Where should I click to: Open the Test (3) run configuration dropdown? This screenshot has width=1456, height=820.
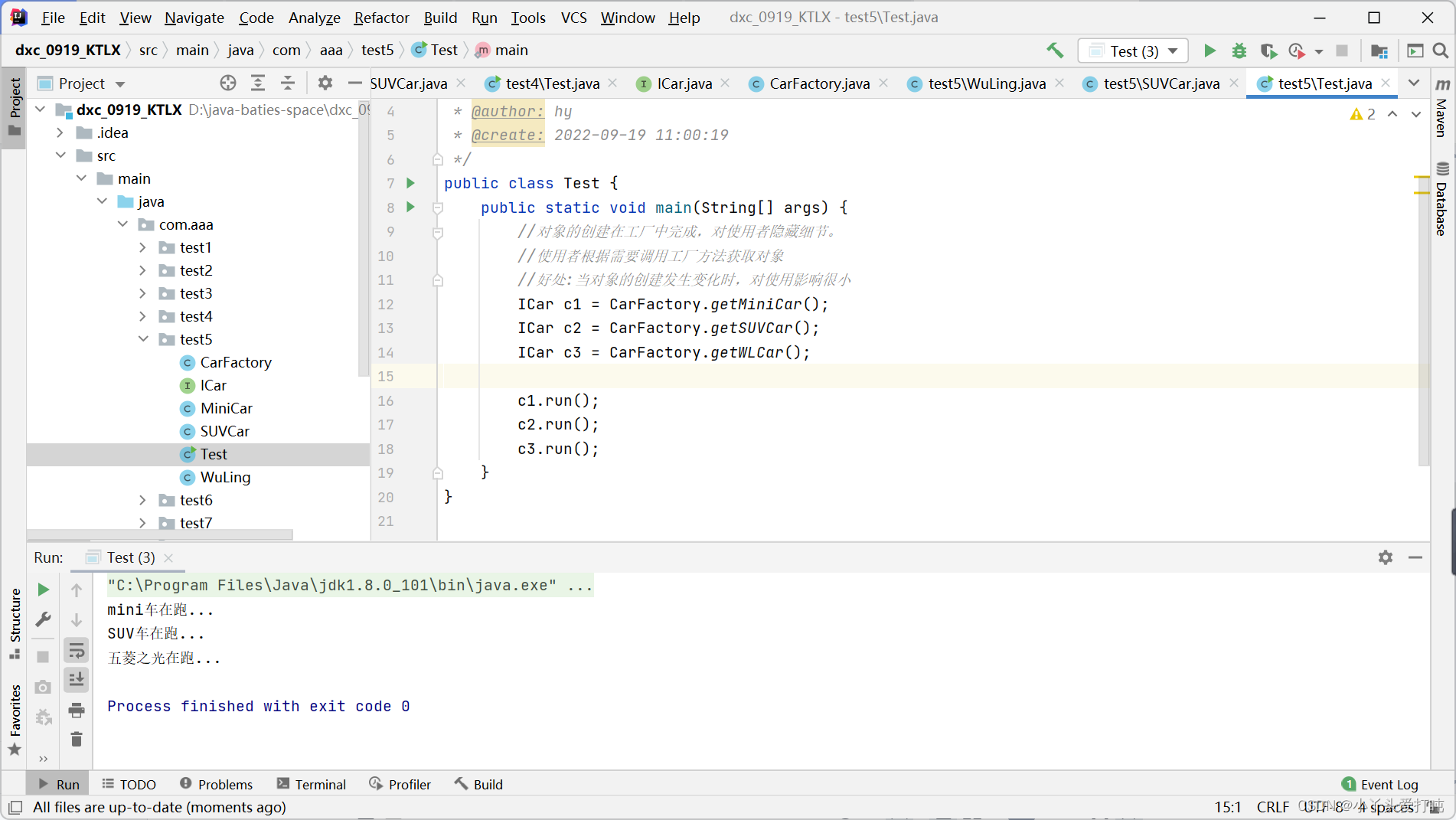click(1134, 51)
